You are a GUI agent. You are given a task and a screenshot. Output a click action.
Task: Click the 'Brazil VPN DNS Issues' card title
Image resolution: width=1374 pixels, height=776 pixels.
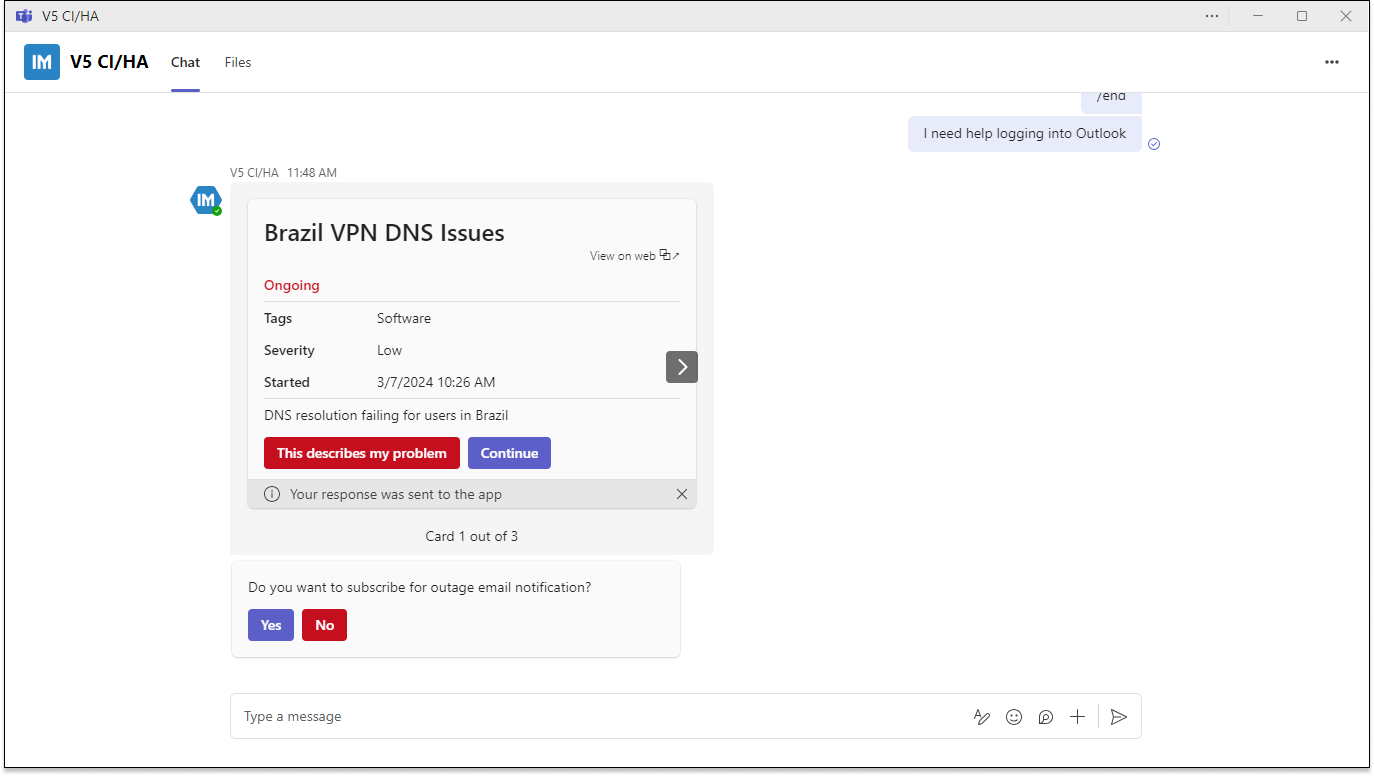(384, 233)
